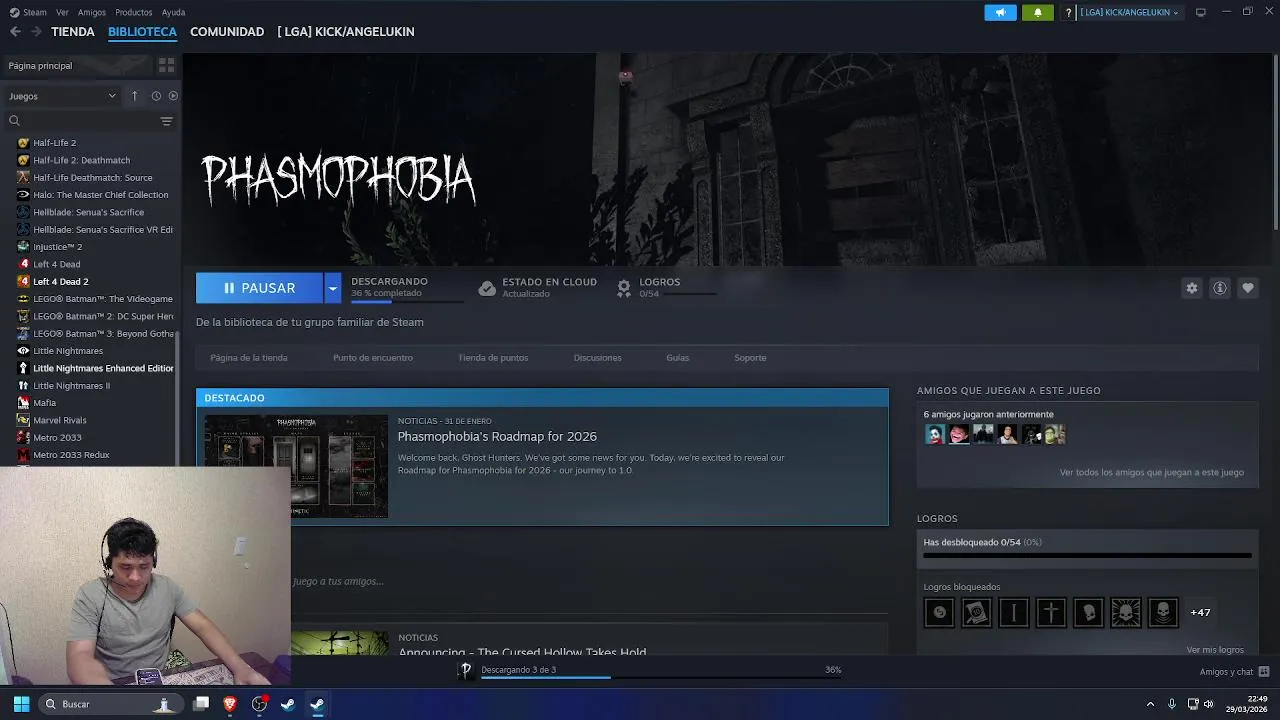Switch to the TIENDA tab
Screen dimensions: 1280x720
click(x=73, y=31)
